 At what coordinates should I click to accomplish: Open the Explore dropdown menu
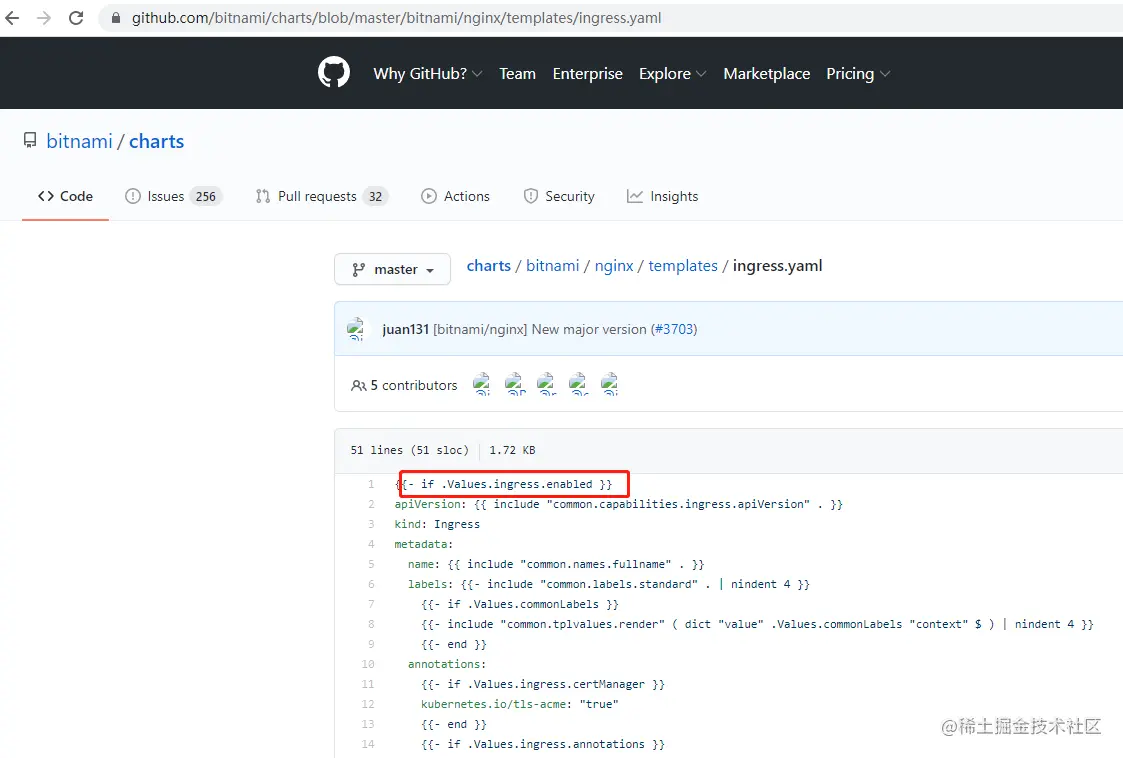(x=673, y=74)
